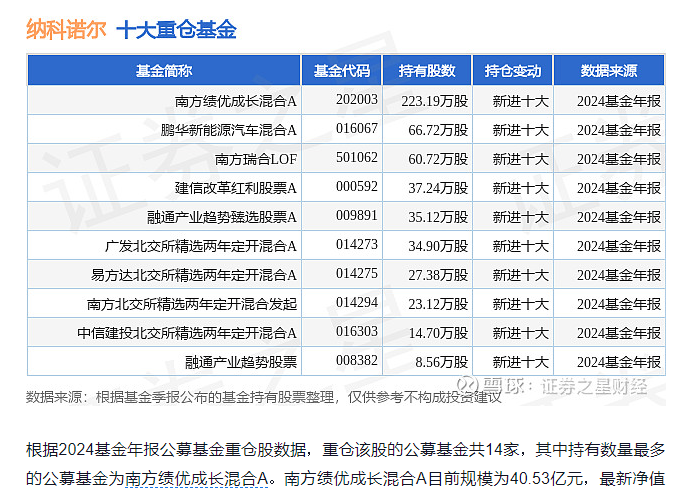Screen dimensions: 696x492
Task: Select fund code 014275
Action: (x=356, y=273)
